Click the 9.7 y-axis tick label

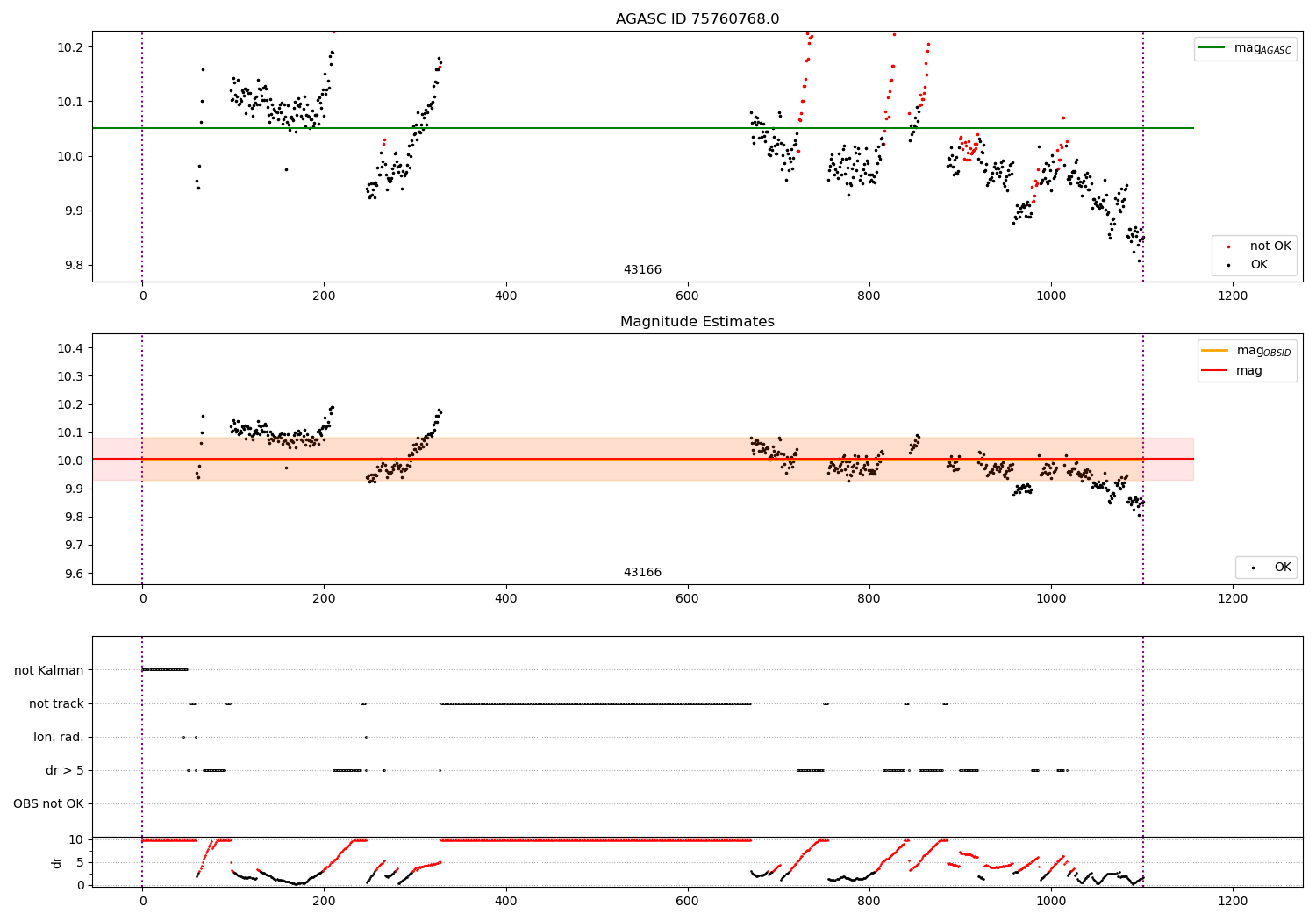72,546
